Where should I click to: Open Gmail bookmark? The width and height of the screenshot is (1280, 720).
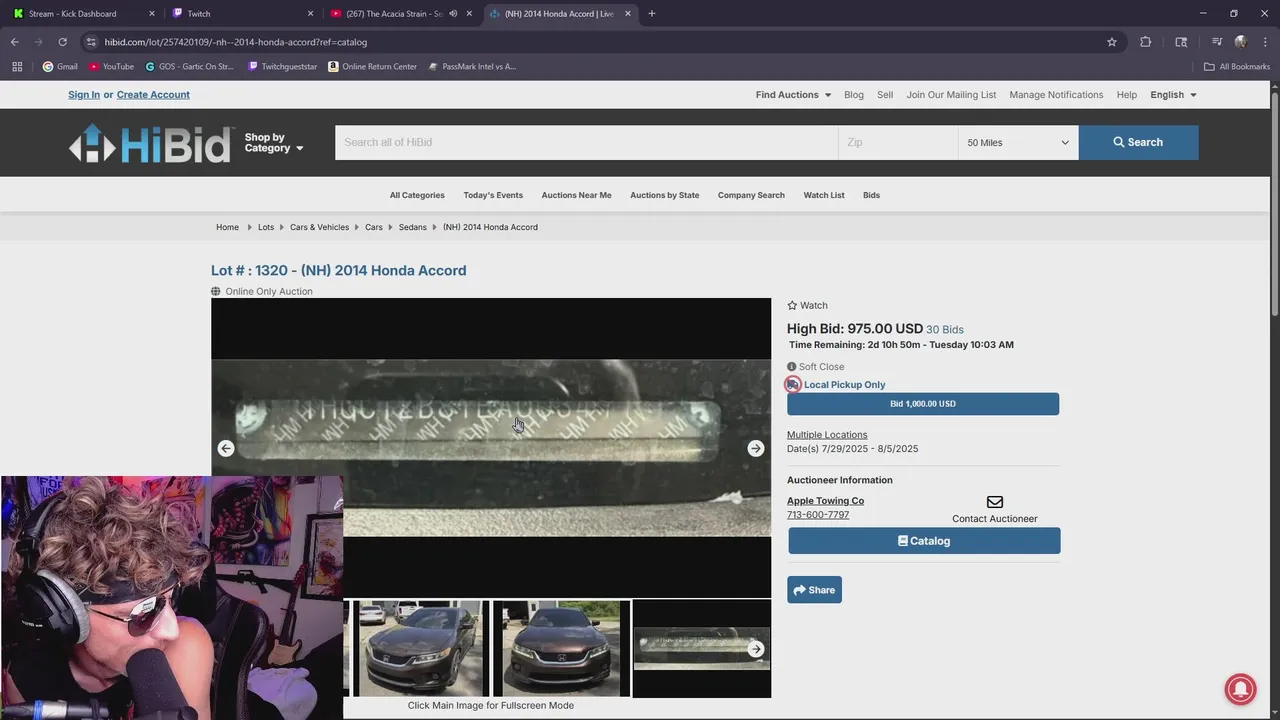coord(60,67)
